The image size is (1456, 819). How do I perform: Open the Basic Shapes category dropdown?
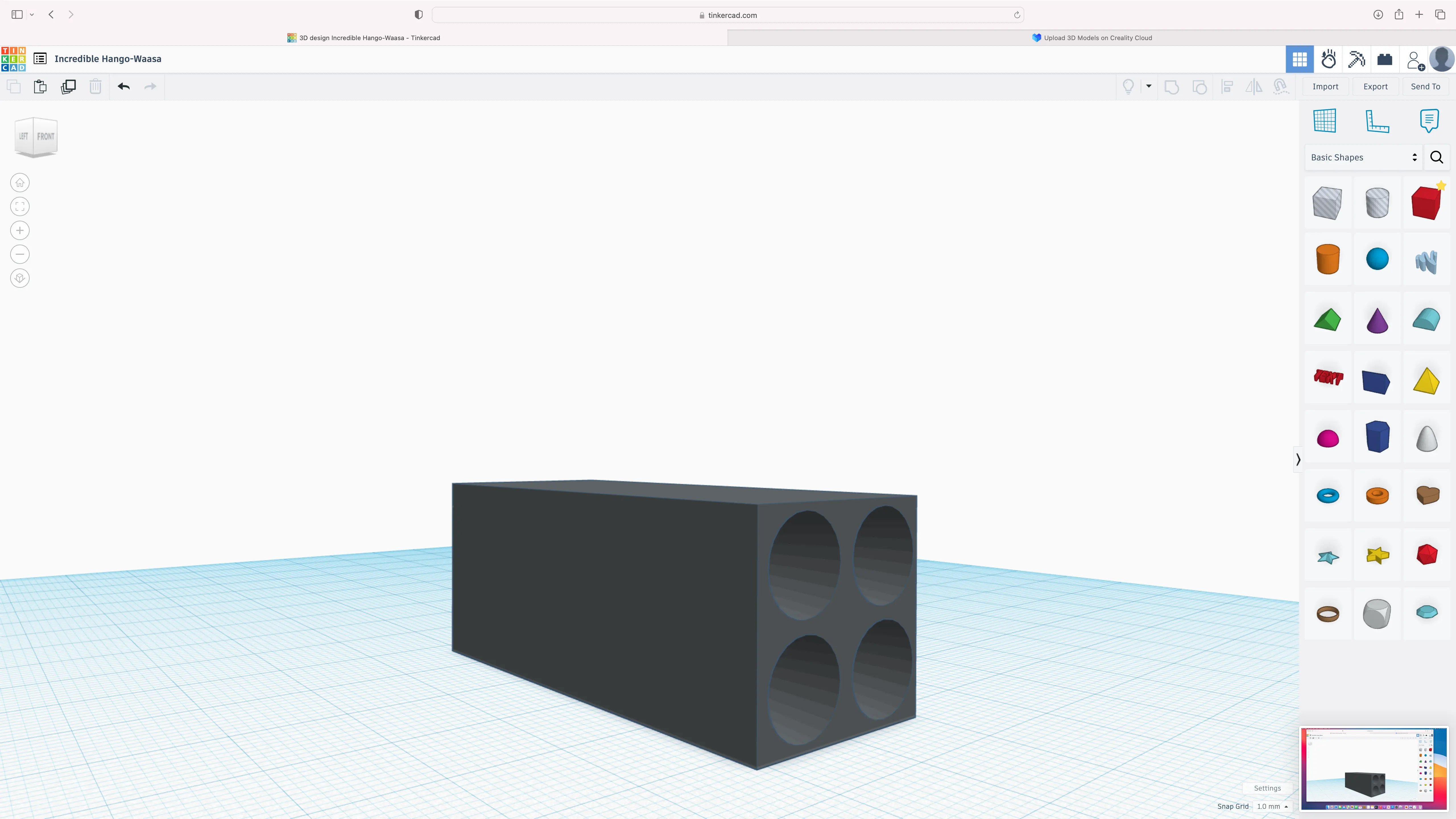[1363, 157]
